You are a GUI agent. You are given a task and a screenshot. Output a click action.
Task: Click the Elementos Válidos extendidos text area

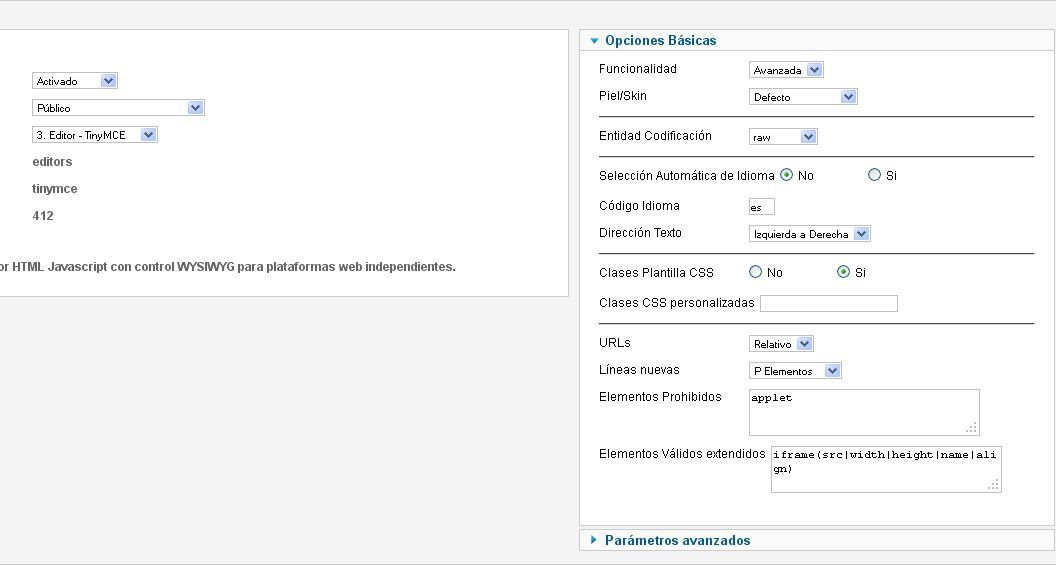click(886, 469)
